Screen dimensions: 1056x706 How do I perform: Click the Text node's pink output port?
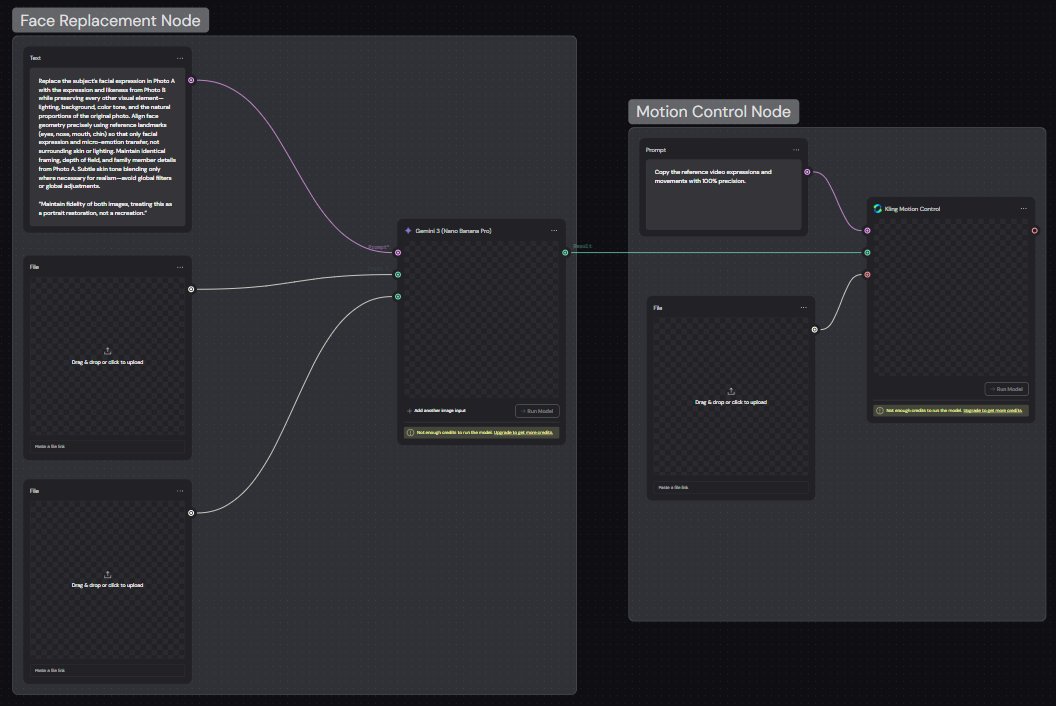(x=191, y=80)
